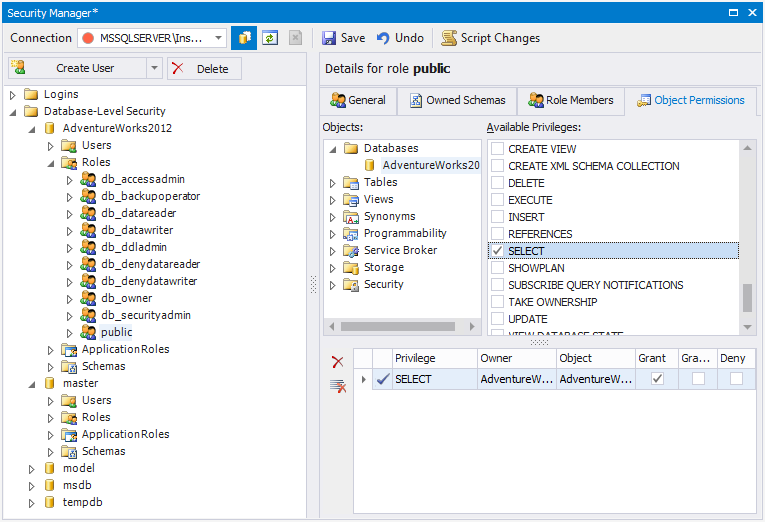Open the Owned Schemas tab
Viewport: 765px width, 522px height.
tap(457, 100)
